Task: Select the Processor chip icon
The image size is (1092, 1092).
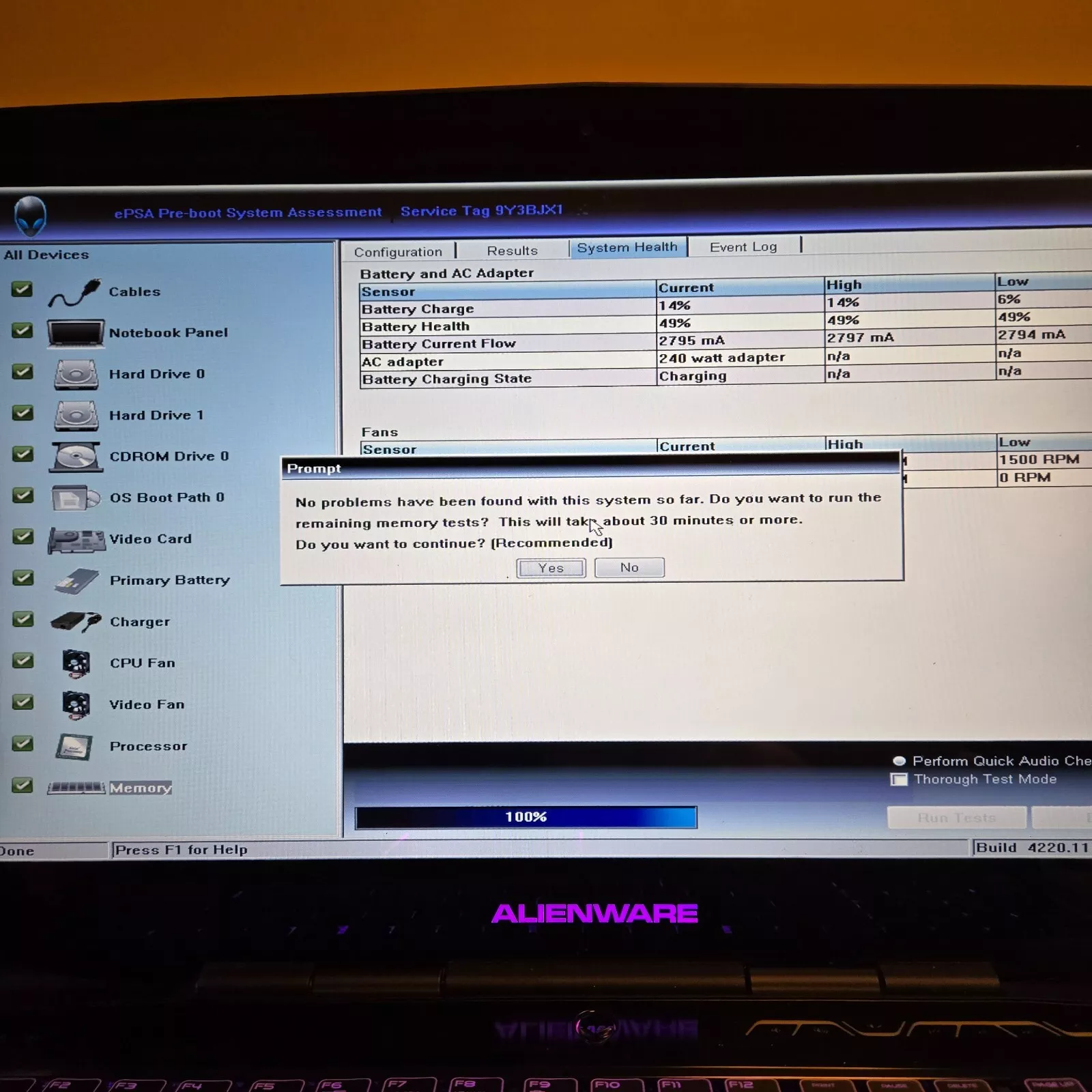Action: click(x=74, y=747)
